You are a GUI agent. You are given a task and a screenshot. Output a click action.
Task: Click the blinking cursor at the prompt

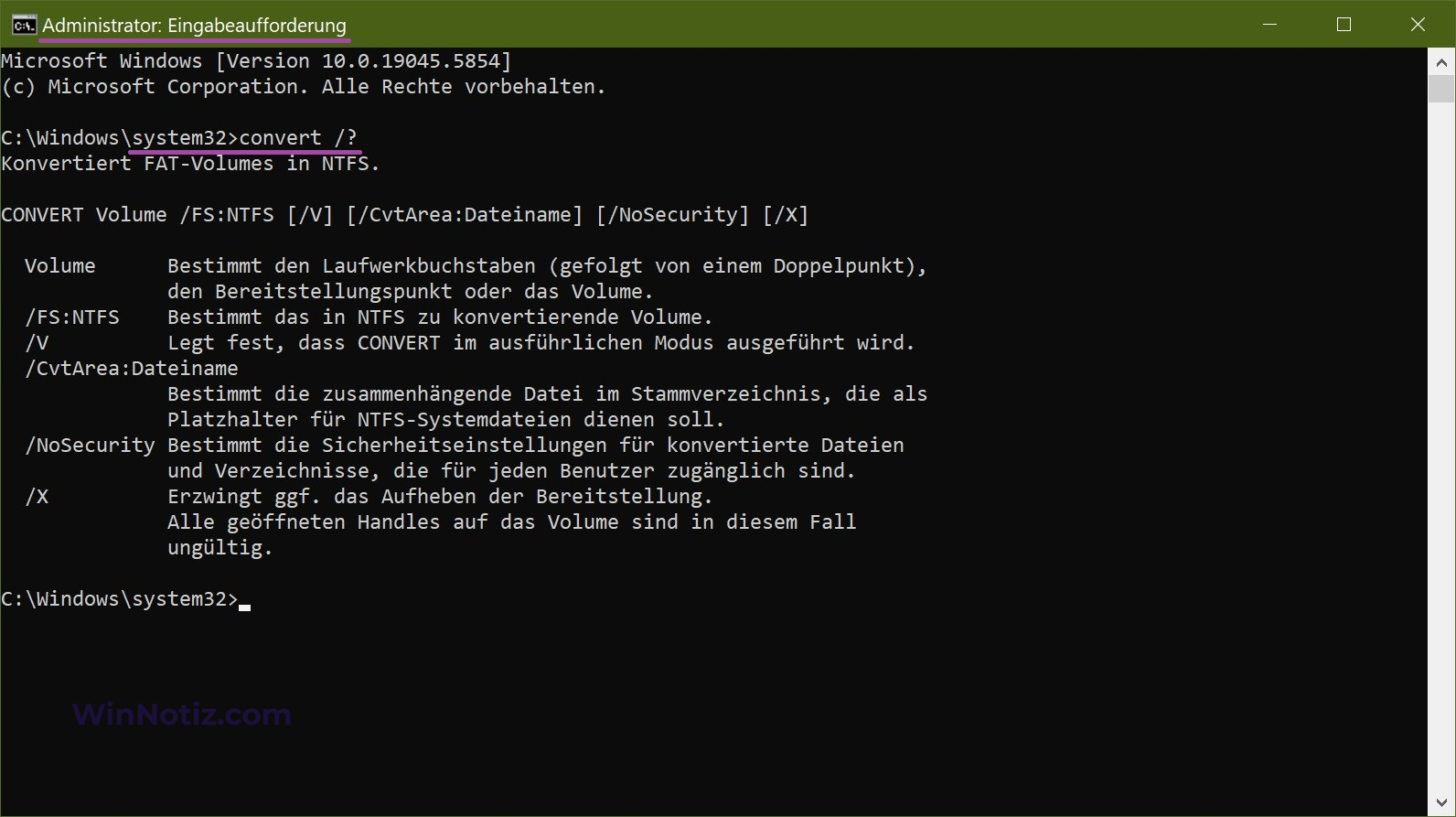[x=245, y=607]
